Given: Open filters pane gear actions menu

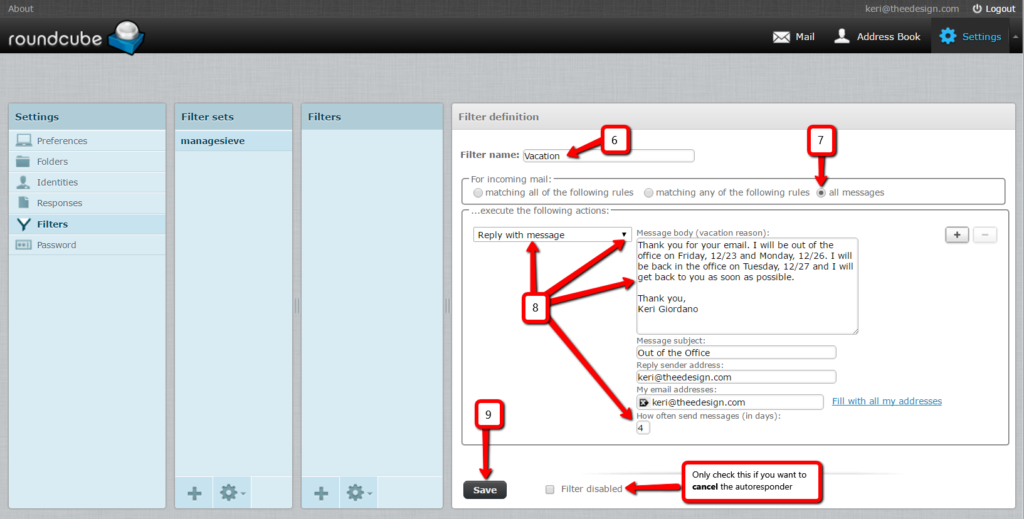Looking at the screenshot, I should pos(357,492).
